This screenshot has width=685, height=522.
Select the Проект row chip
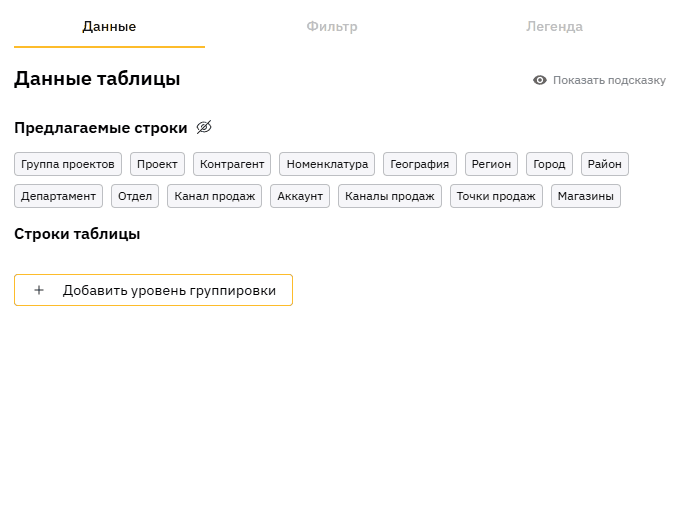pyautogui.click(x=157, y=164)
